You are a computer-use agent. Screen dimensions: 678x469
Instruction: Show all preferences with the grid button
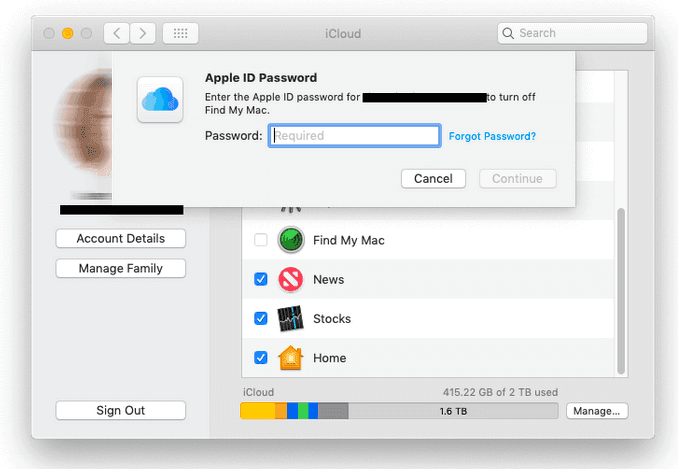click(x=180, y=33)
